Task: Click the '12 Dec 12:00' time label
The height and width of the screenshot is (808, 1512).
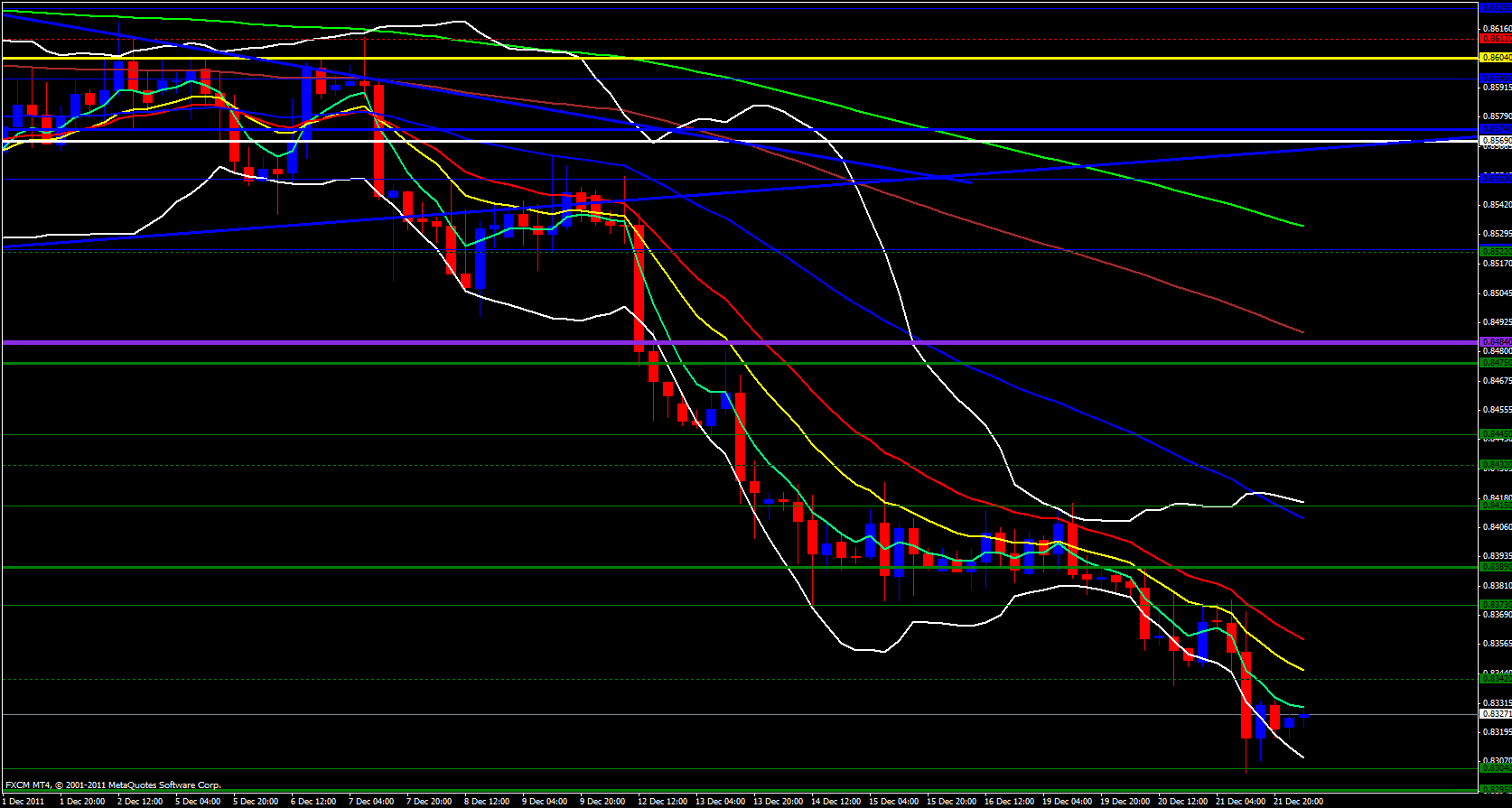Action: (660, 801)
